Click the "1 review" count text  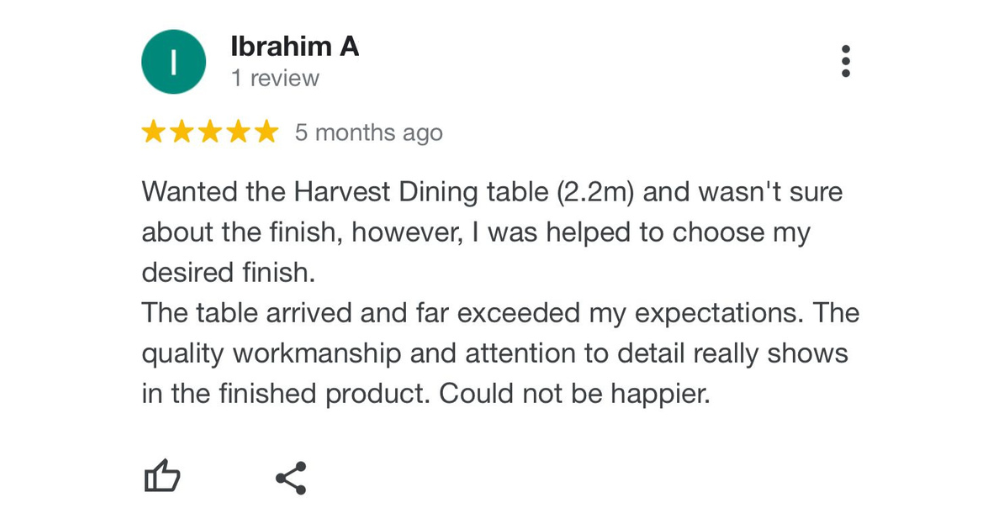(275, 78)
